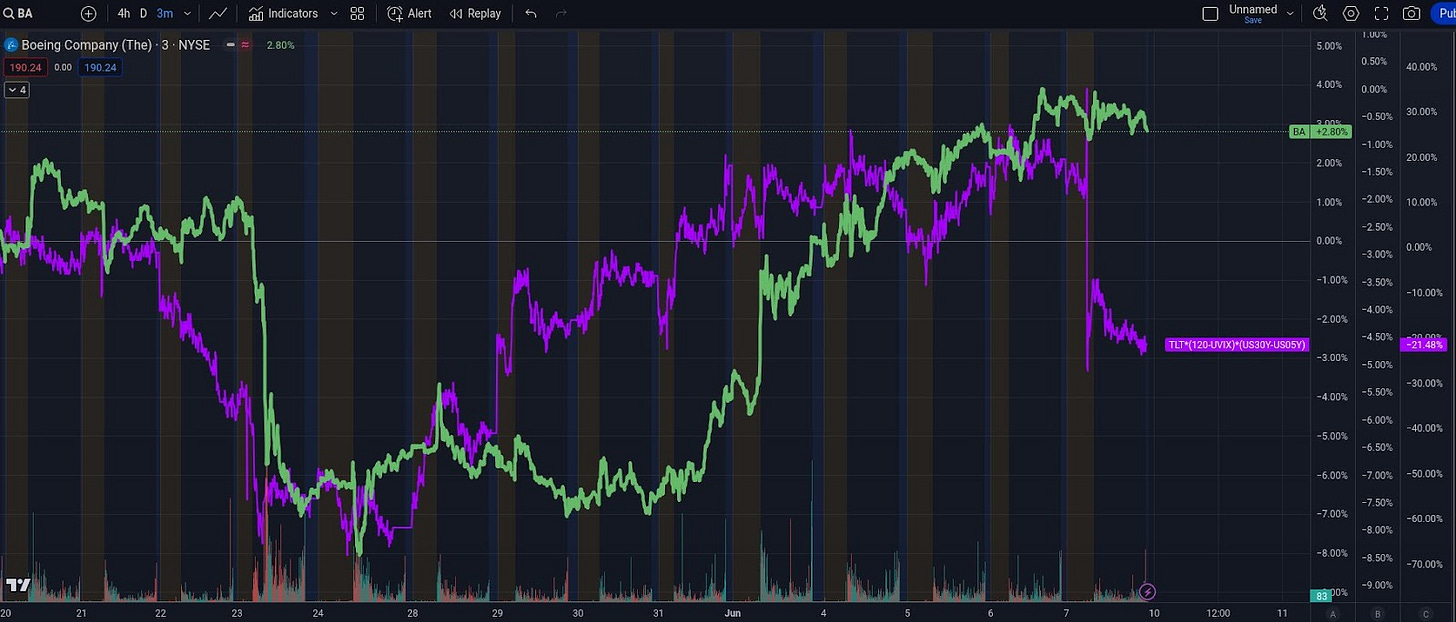Open indicator templates grid icon
The image size is (1456, 622).
tap(358, 13)
